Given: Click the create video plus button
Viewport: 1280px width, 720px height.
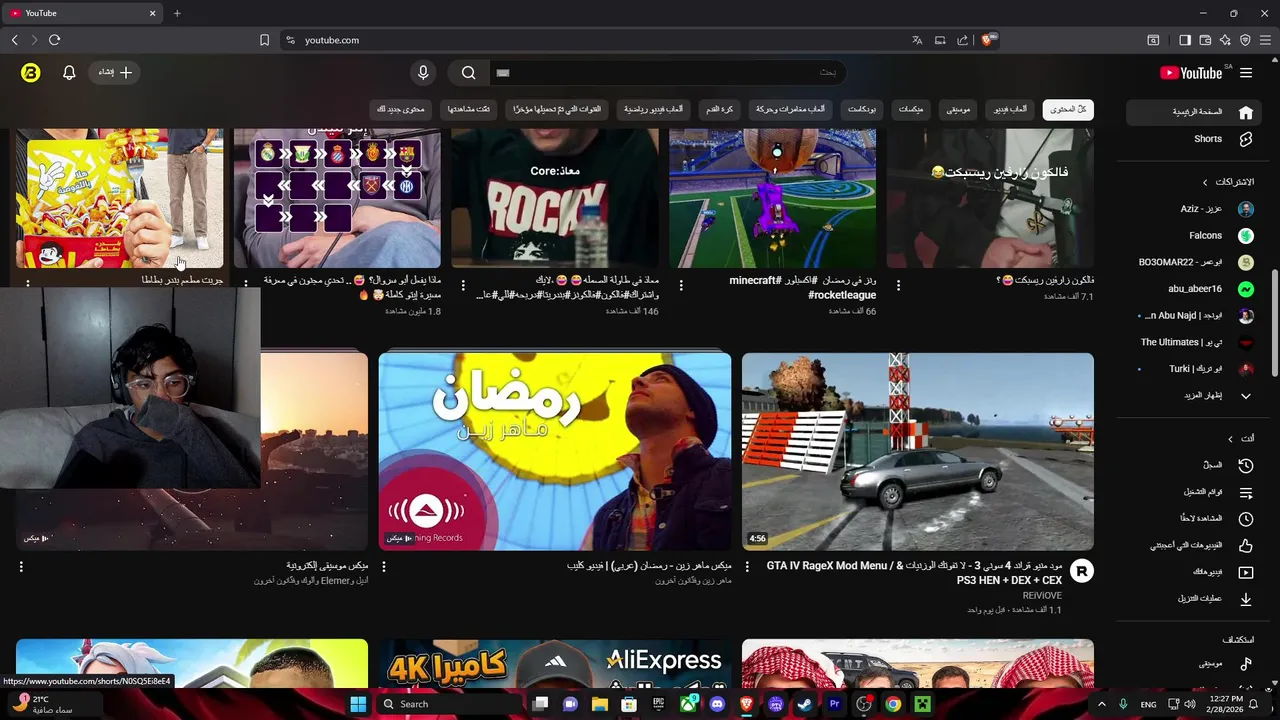Looking at the screenshot, I should 114,73.
